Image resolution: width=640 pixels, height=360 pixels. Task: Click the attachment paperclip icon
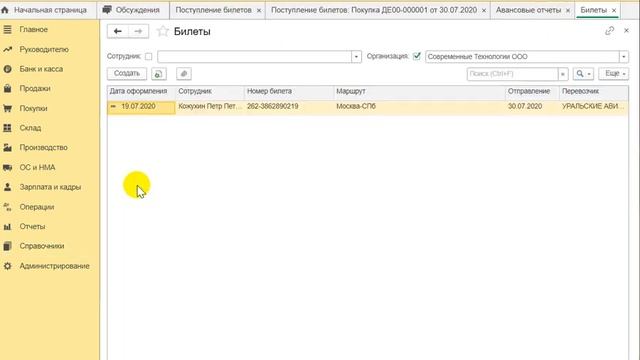click(x=184, y=74)
